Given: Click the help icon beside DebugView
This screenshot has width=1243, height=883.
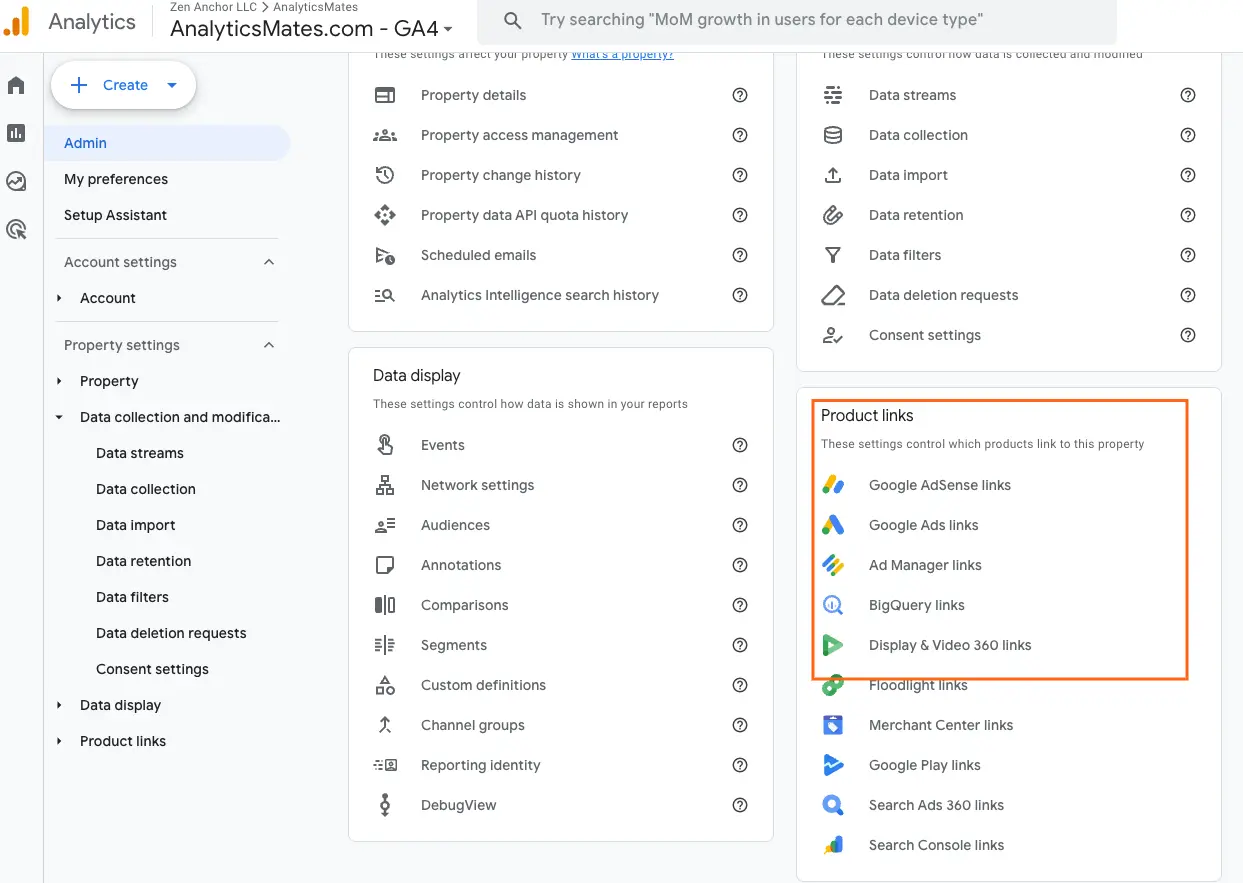Looking at the screenshot, I should tap(740, 805).
